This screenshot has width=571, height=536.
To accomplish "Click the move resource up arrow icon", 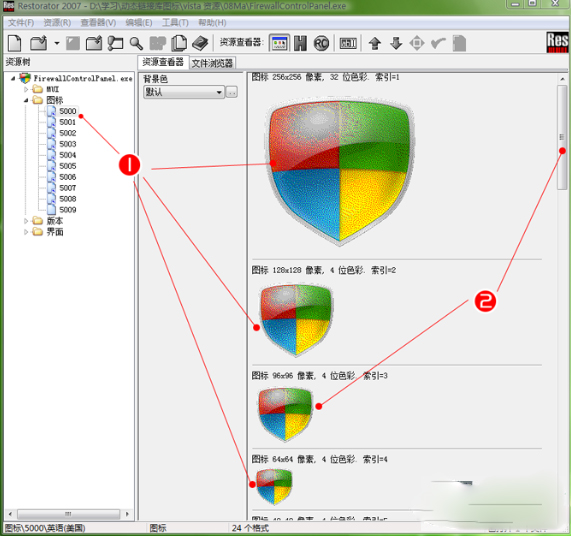I will coord(375,43).
